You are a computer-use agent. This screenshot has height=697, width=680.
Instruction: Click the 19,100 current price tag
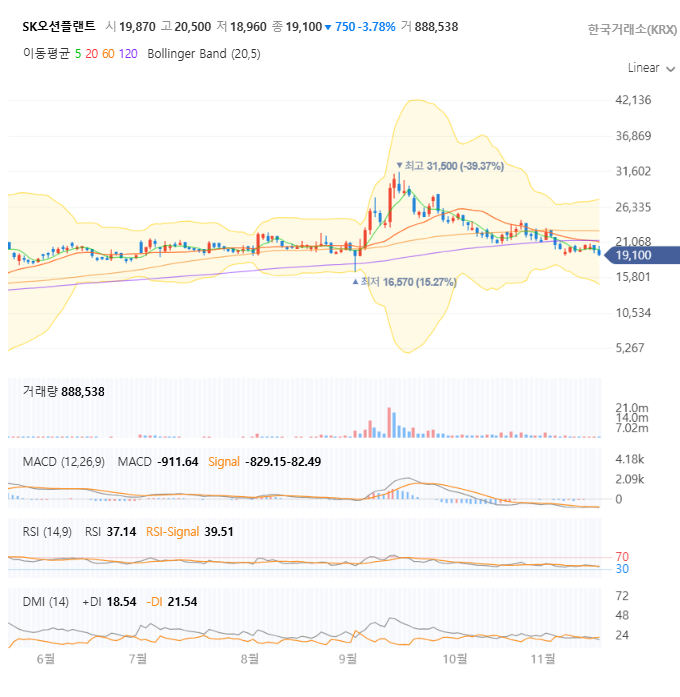(x=642, y=255)
